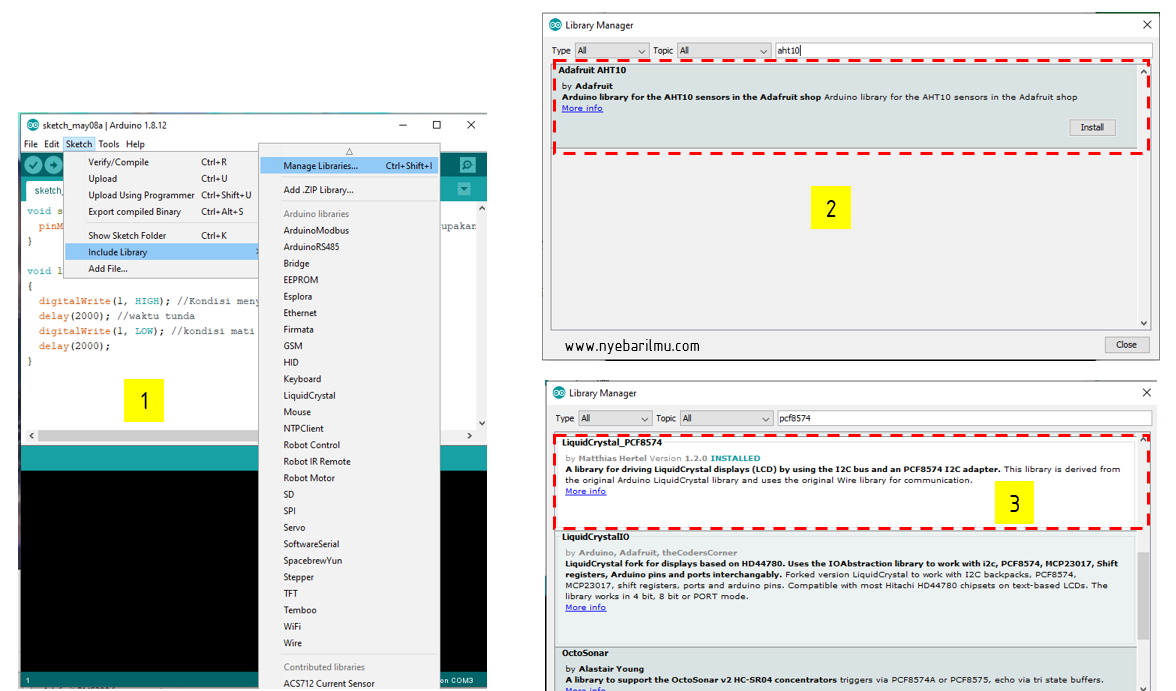Screen dimensions: 1176x691
Task: Select the ArduinoRS485 library
Action: coord(311,247)
